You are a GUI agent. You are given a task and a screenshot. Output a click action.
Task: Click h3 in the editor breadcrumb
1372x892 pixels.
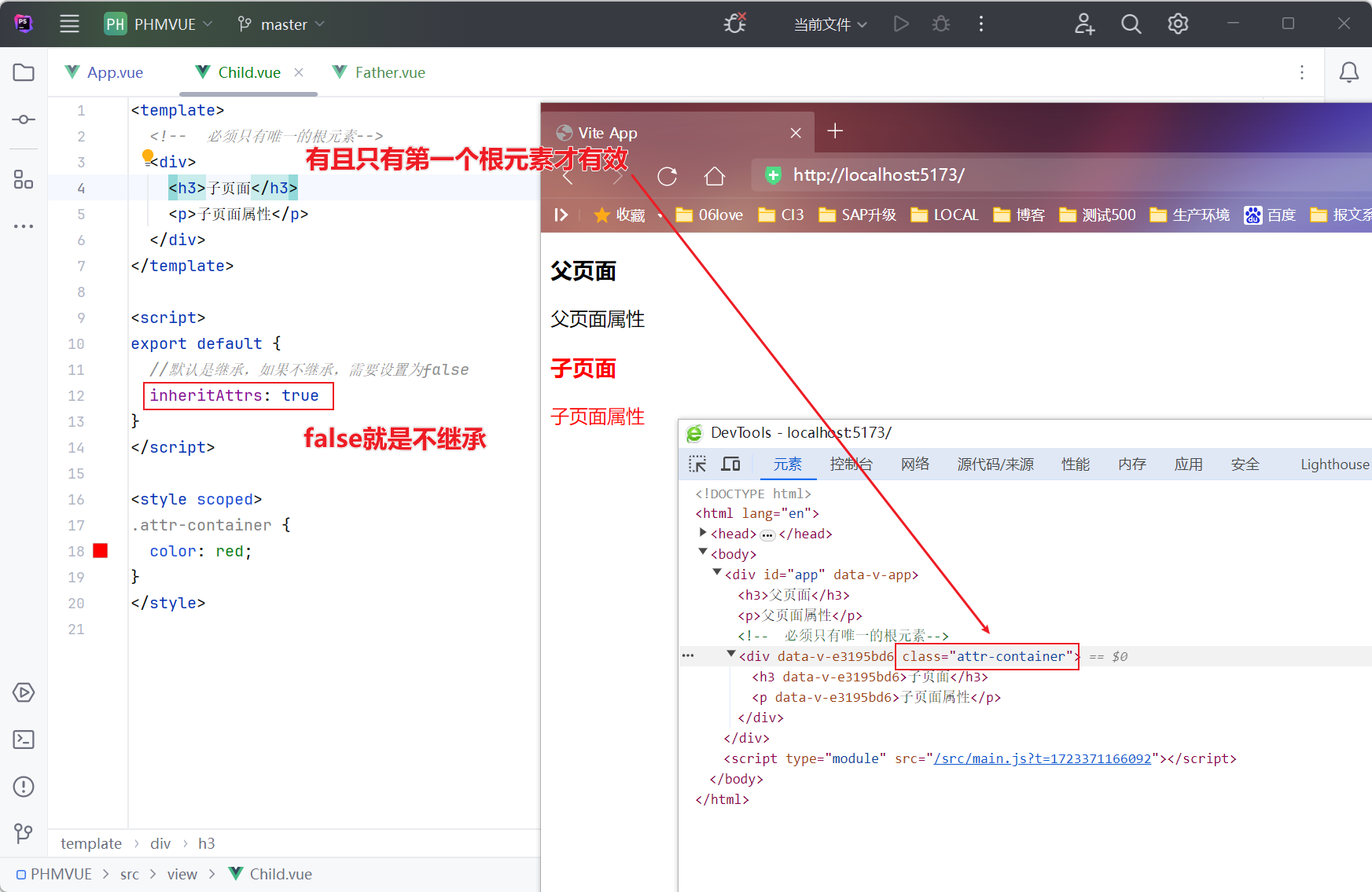coord(207,843)
